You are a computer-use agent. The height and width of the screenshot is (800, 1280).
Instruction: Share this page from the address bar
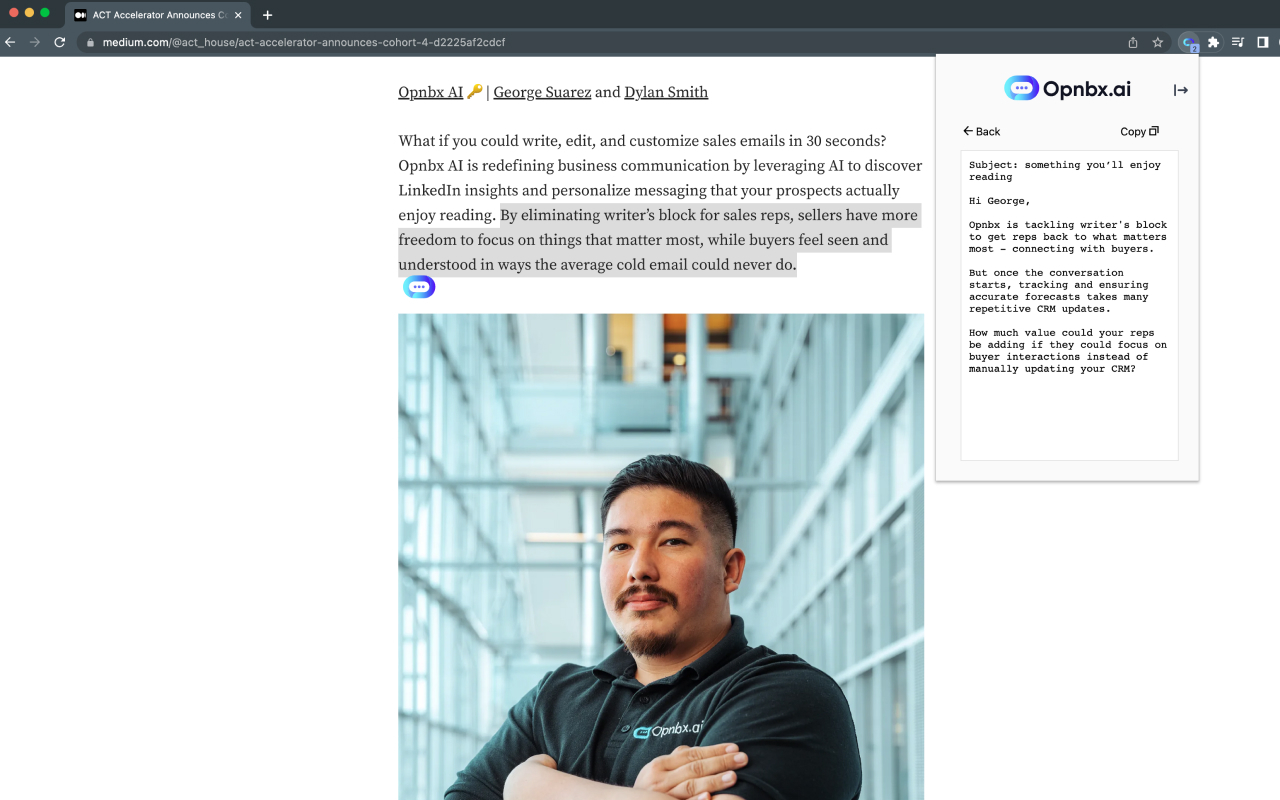(1133, 42)
